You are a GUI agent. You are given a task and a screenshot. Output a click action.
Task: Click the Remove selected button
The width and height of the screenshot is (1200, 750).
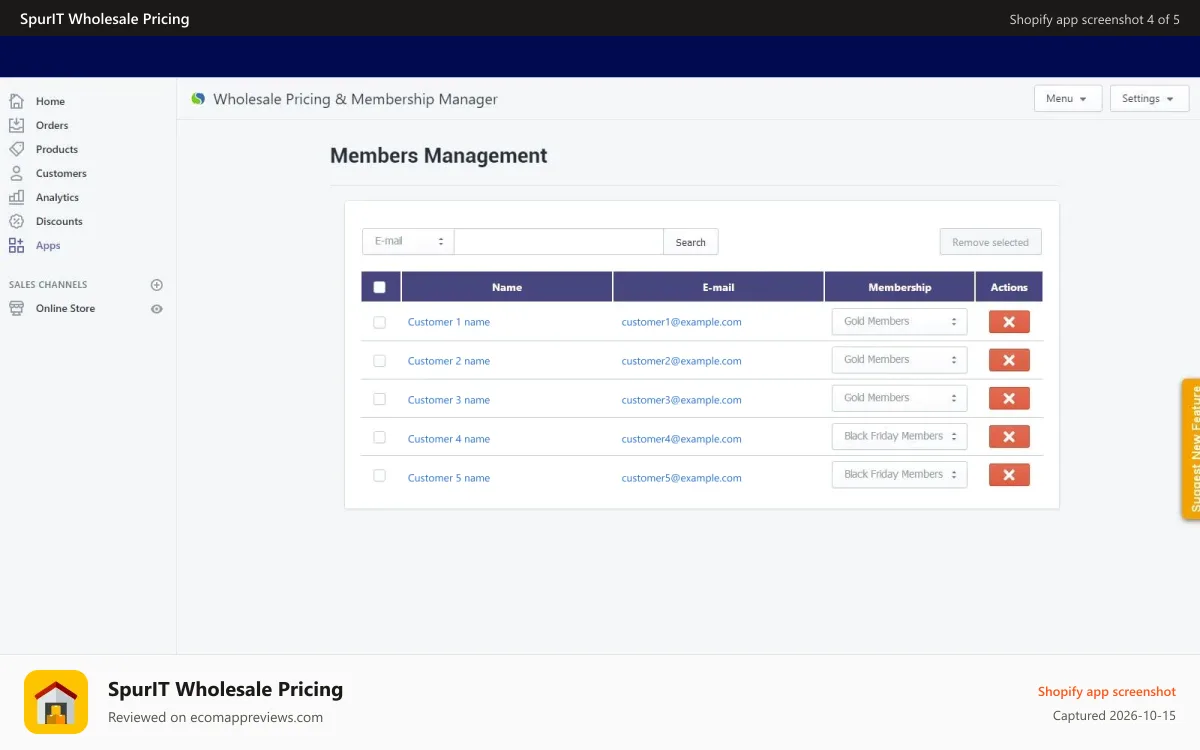[990, 242]
